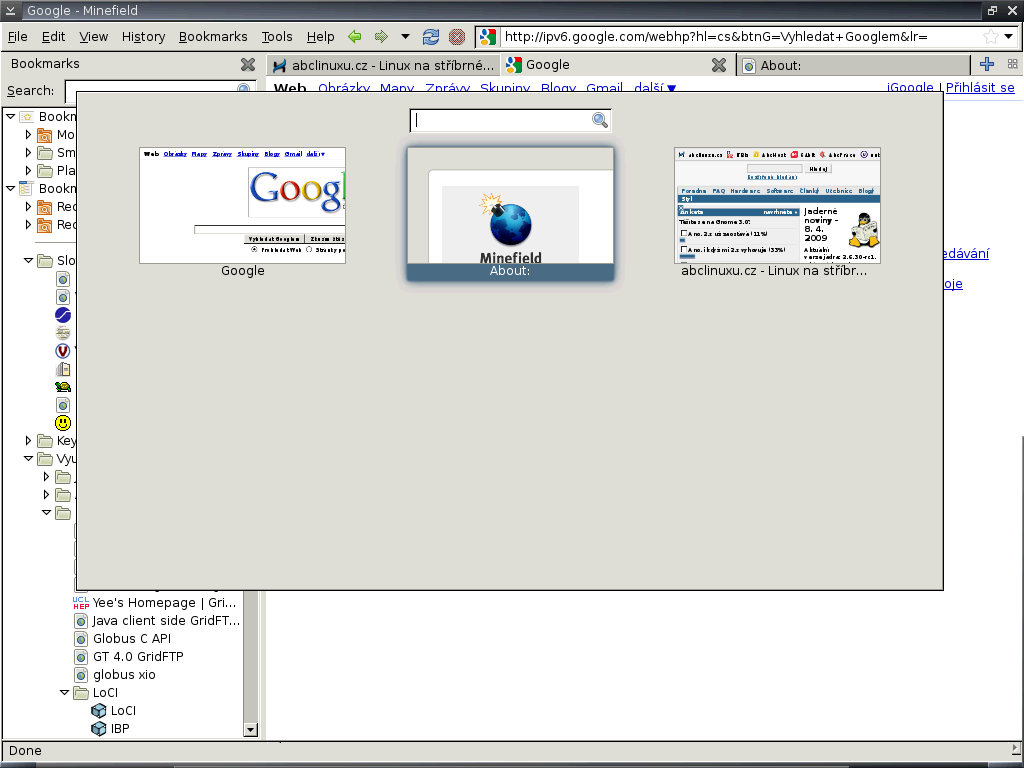Screen dimensions: 1024x768
Task: Open the URL bar history dropdown
Action: [x=1009, y=37]
